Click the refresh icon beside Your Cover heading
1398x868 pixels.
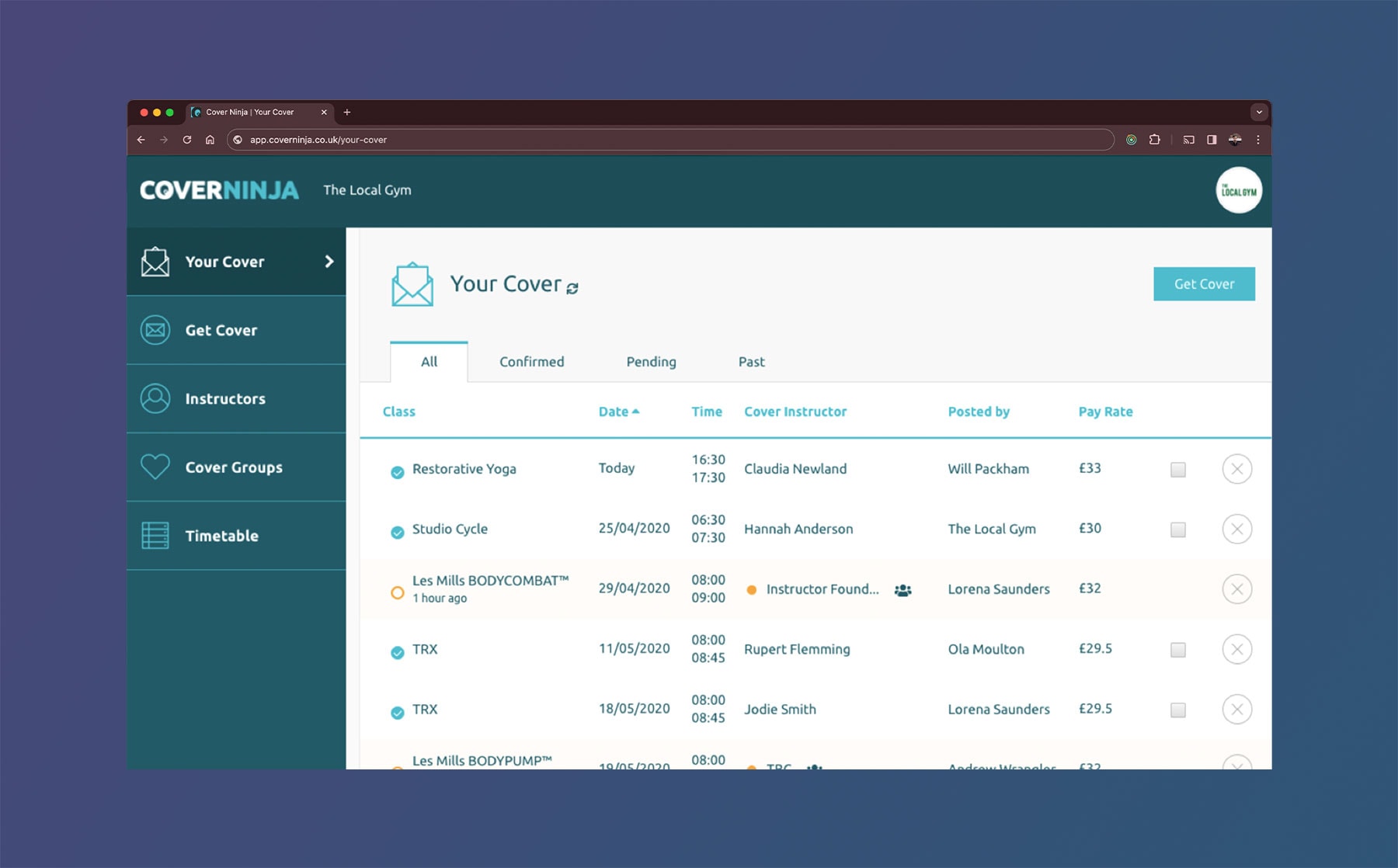pyautogui.click(x=572, y=288)
